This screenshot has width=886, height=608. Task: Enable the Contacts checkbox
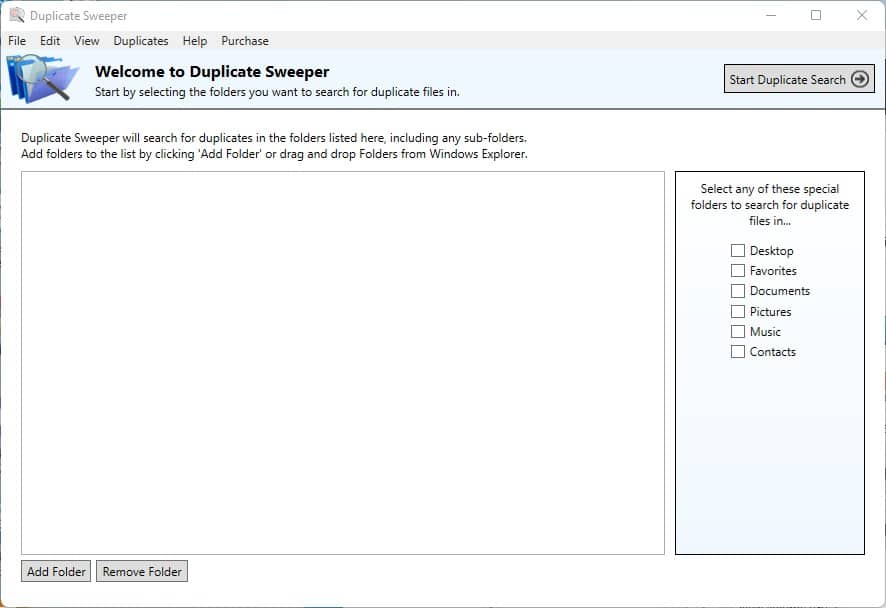[x=738, y=351]
